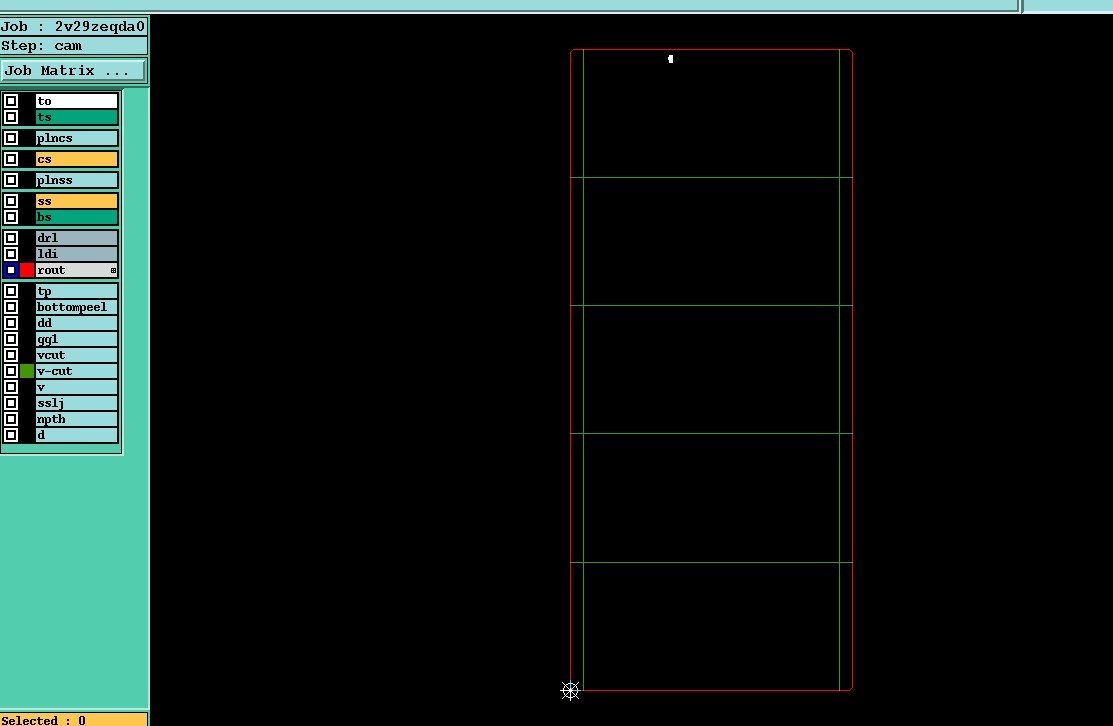The image size is (1113, 726).
Task: Toggle the checkbox for layer drl
Action: tap(11, 238)
